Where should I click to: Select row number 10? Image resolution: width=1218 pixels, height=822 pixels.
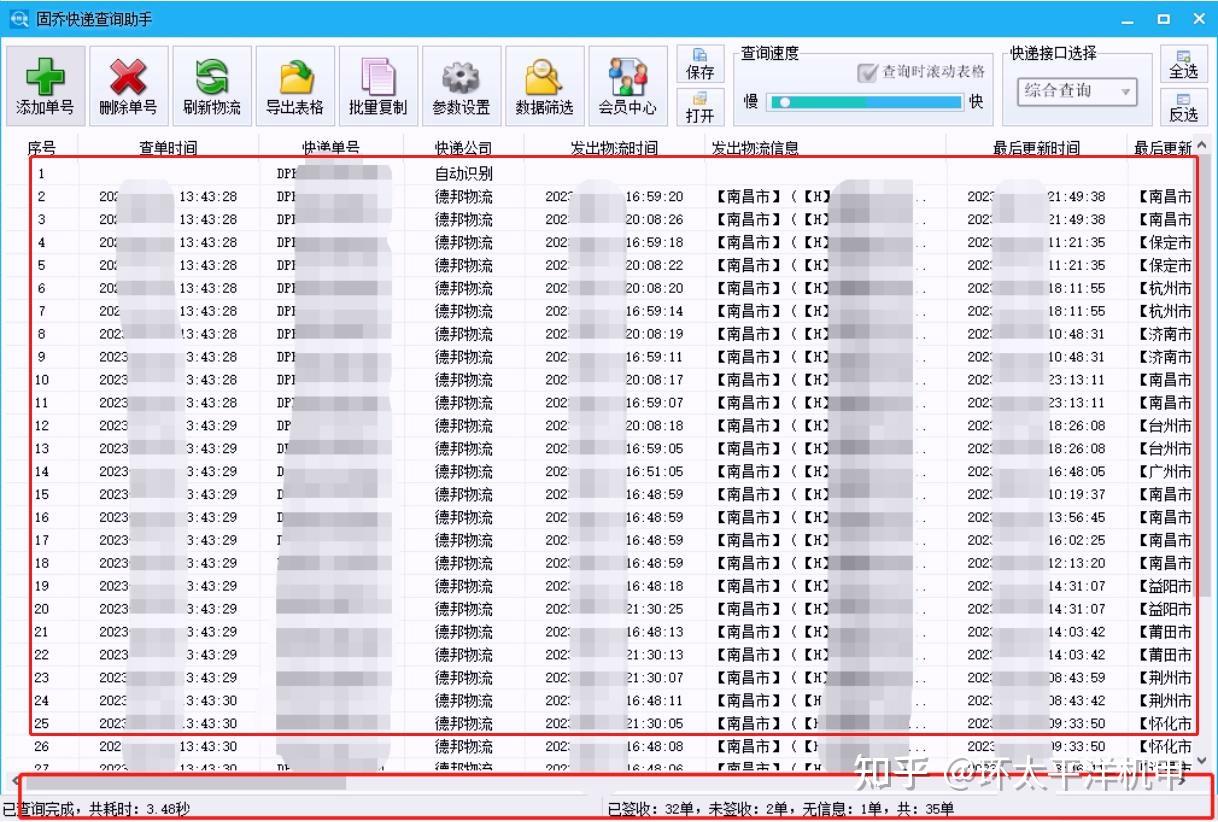point(41,380)
